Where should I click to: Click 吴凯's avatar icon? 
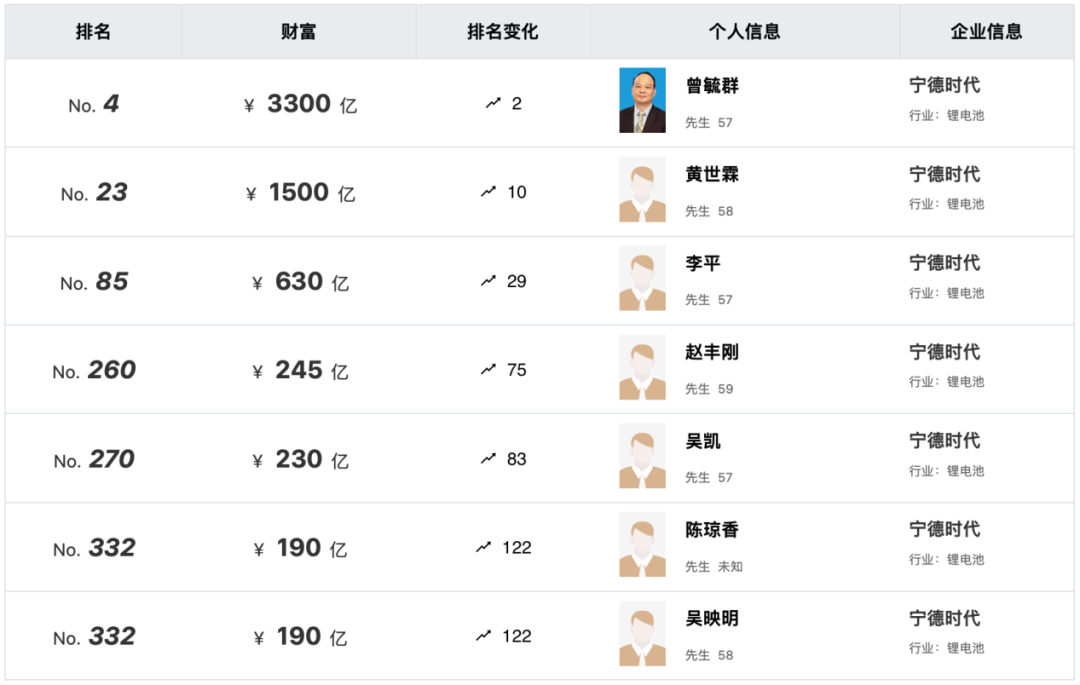pyautogui.click(x=642, y=457)
